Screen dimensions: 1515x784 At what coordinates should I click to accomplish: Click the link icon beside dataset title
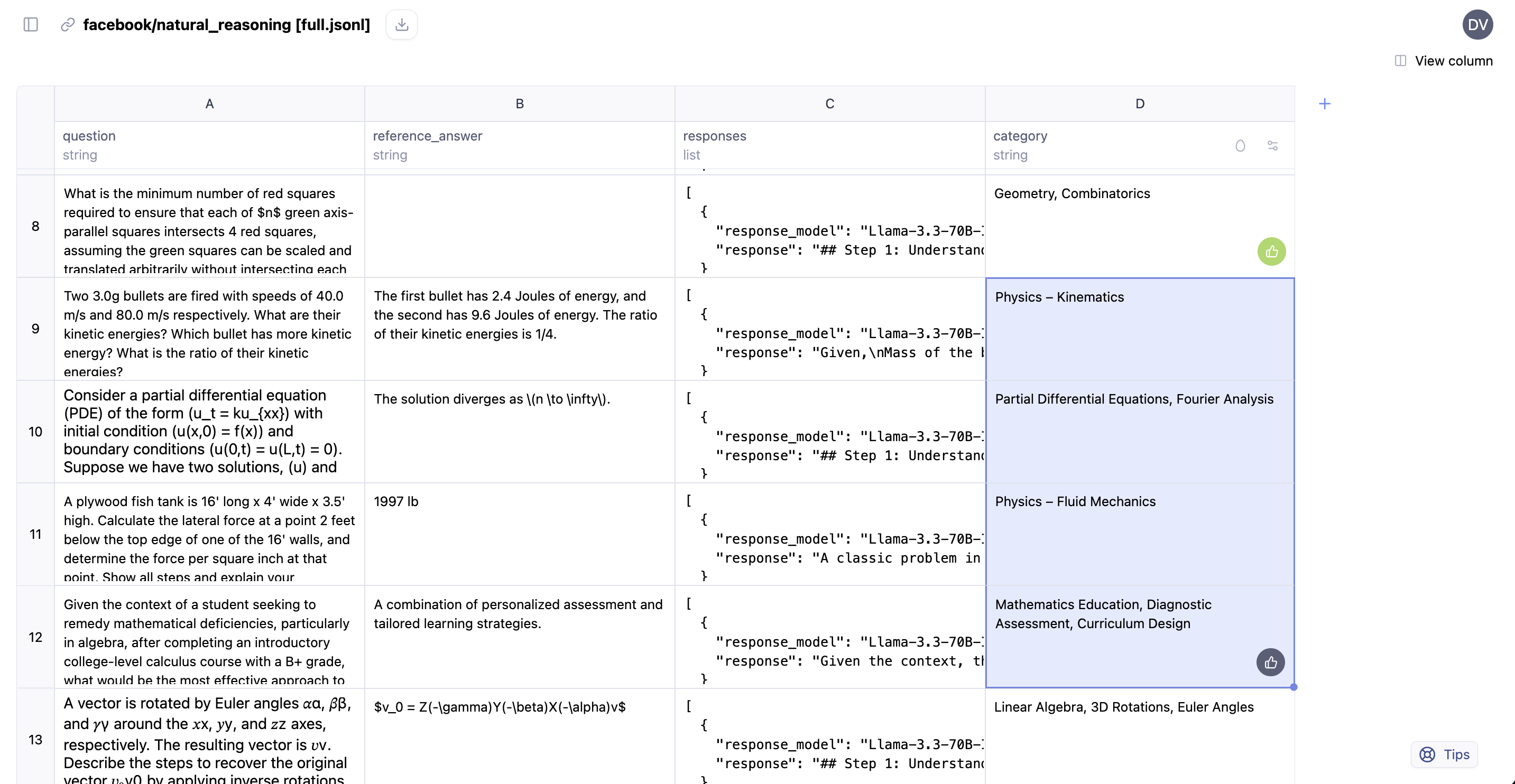(x=68, y=25)
